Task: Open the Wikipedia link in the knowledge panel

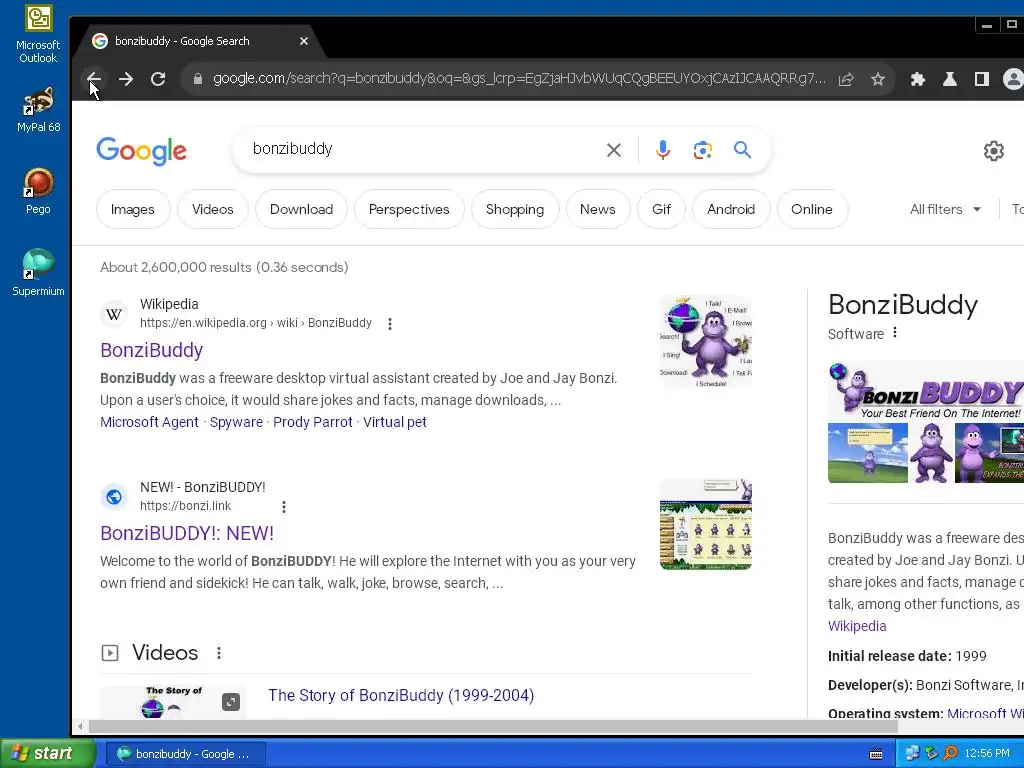Action: [857, 626]
